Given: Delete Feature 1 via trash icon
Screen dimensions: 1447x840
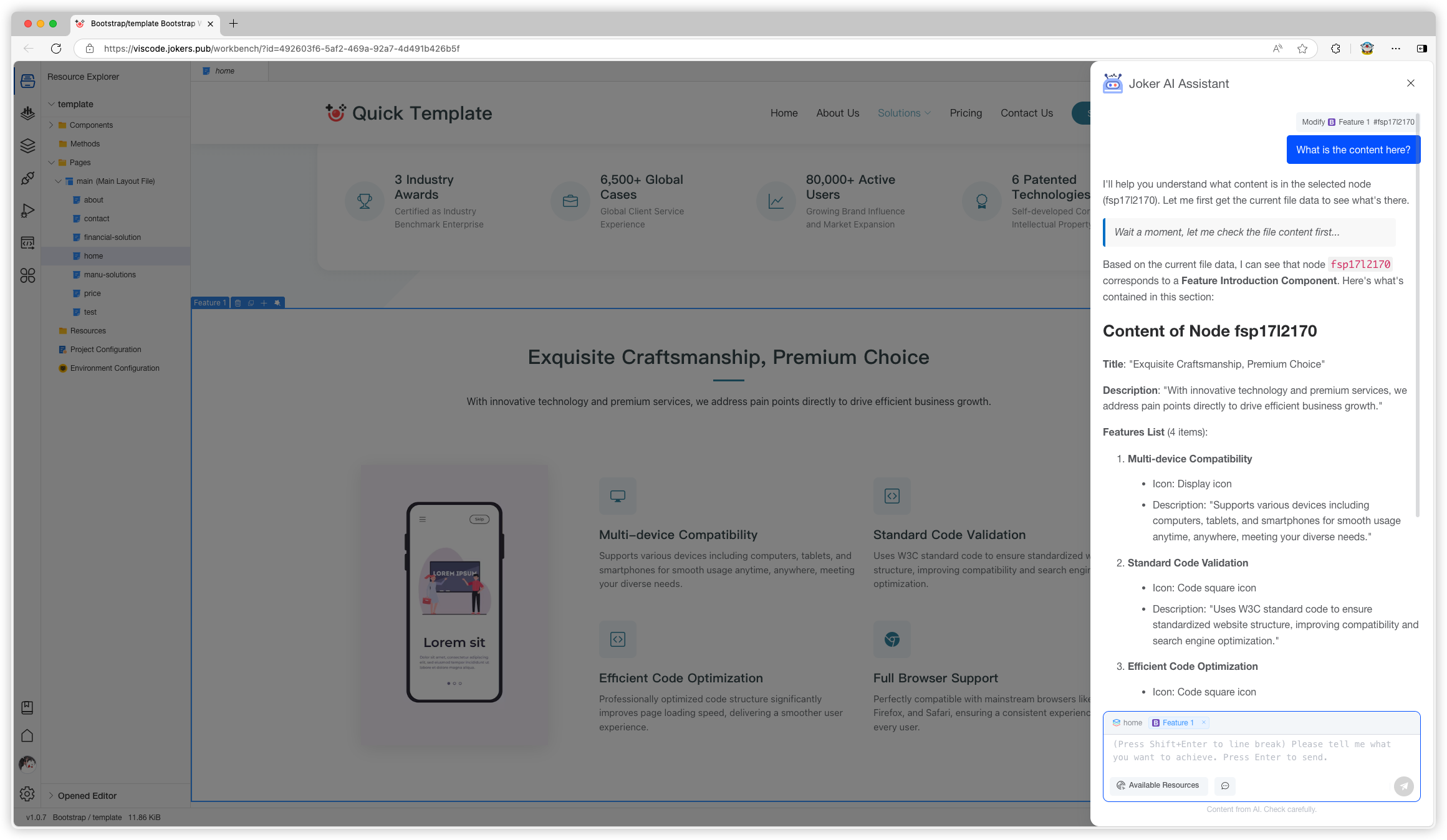Looking at the screenshot, I should 238,303.
